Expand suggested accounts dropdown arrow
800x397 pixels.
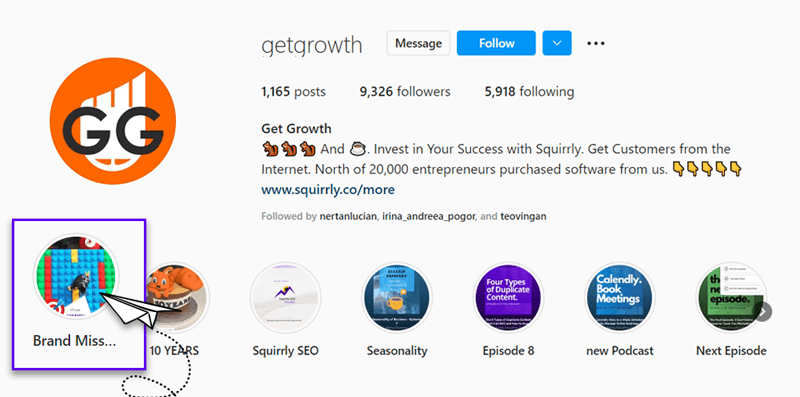coord(557,43)
